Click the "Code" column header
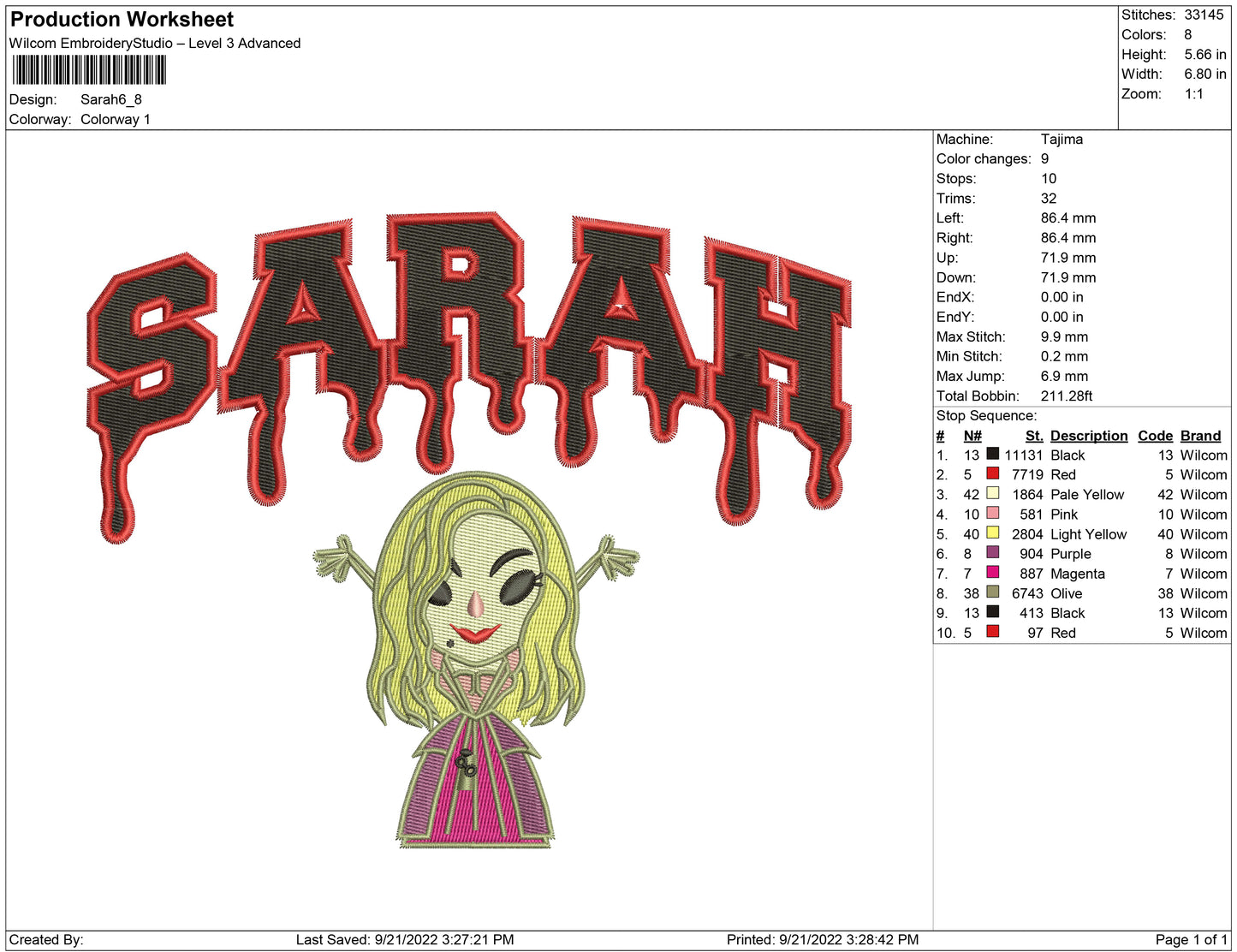 [1155, 436]
